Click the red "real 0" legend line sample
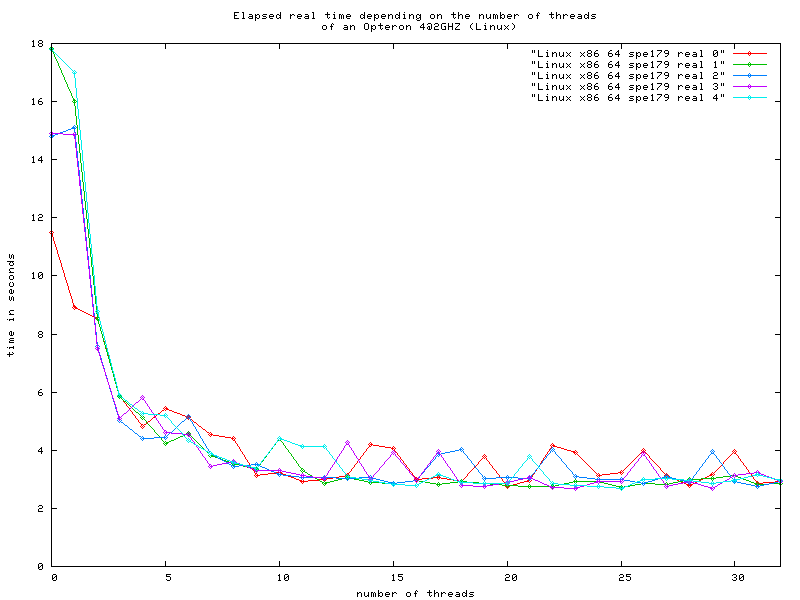 click(749, 52)
